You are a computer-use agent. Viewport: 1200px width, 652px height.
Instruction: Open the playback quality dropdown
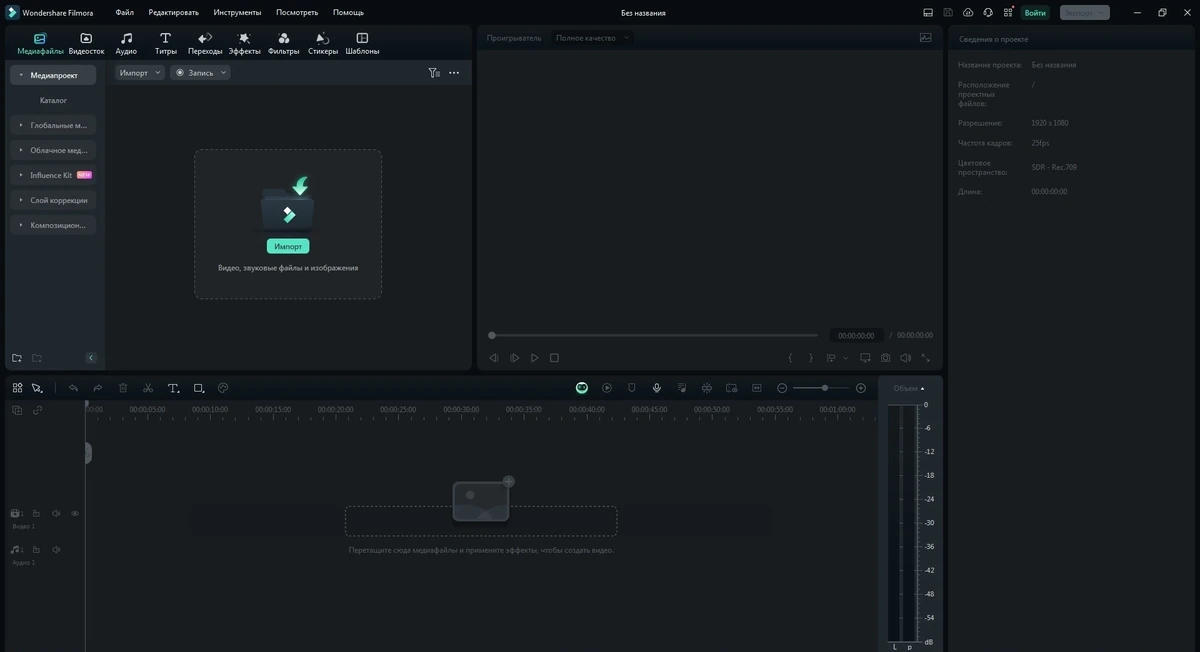[593, 38]
